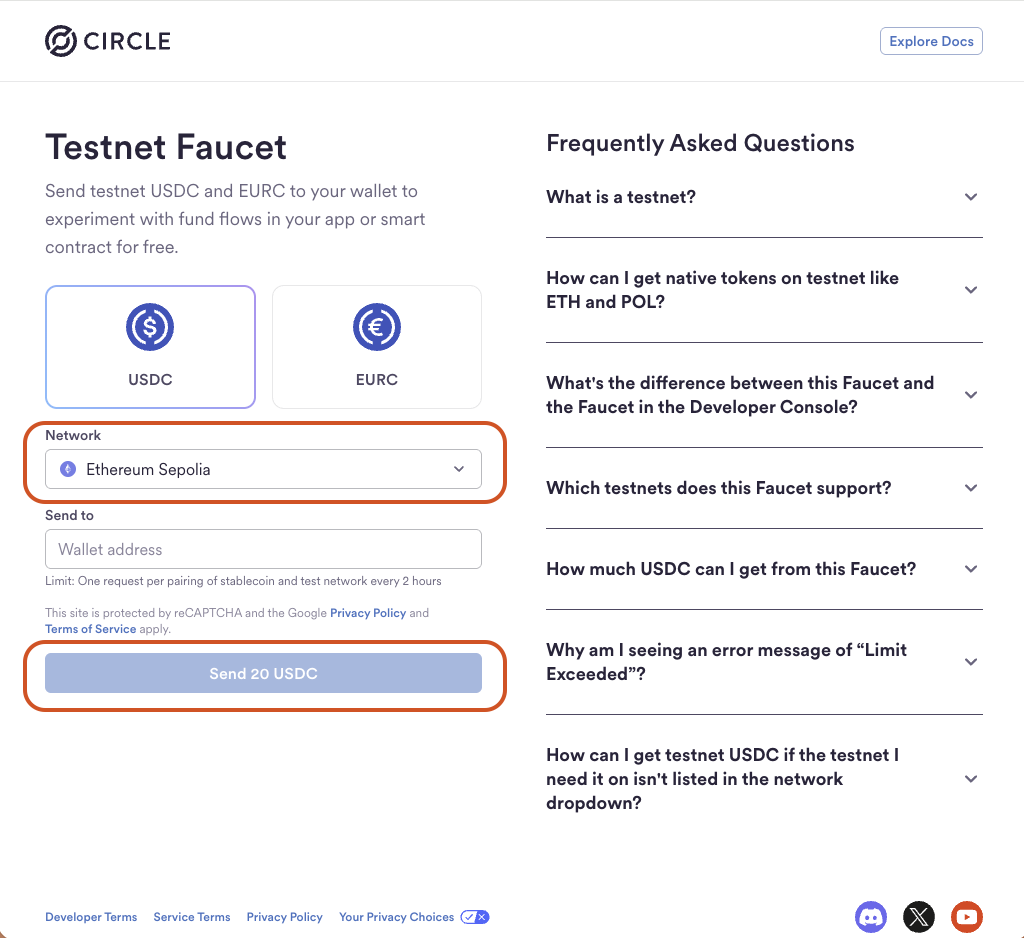Toggle the Your Privacy Choices switch icon

475,917
